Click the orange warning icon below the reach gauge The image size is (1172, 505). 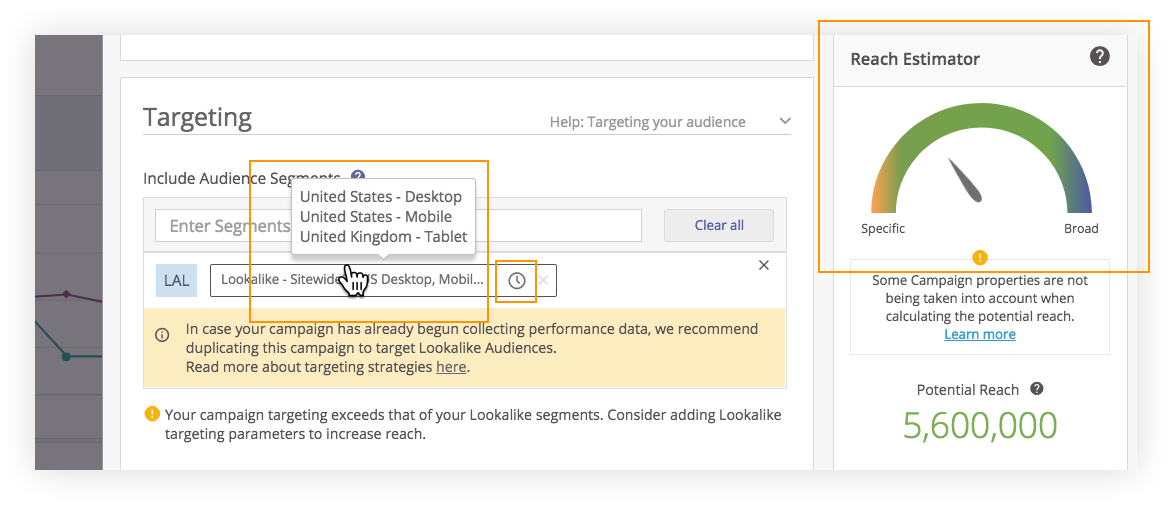tap(980, 257)
